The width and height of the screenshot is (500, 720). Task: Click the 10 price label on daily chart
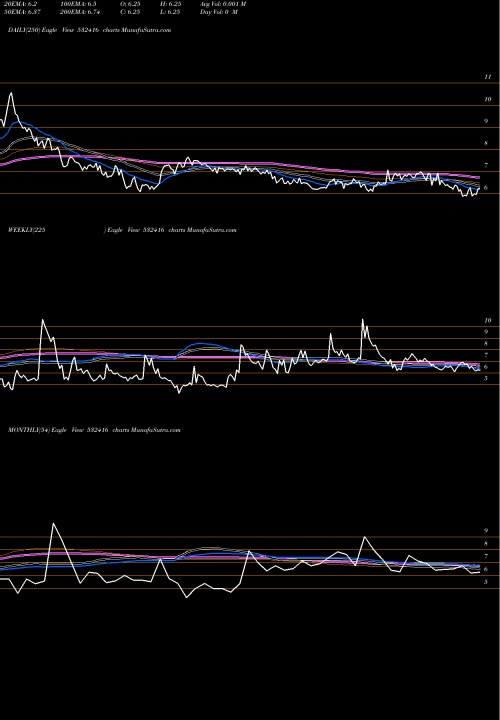(488, 99)
